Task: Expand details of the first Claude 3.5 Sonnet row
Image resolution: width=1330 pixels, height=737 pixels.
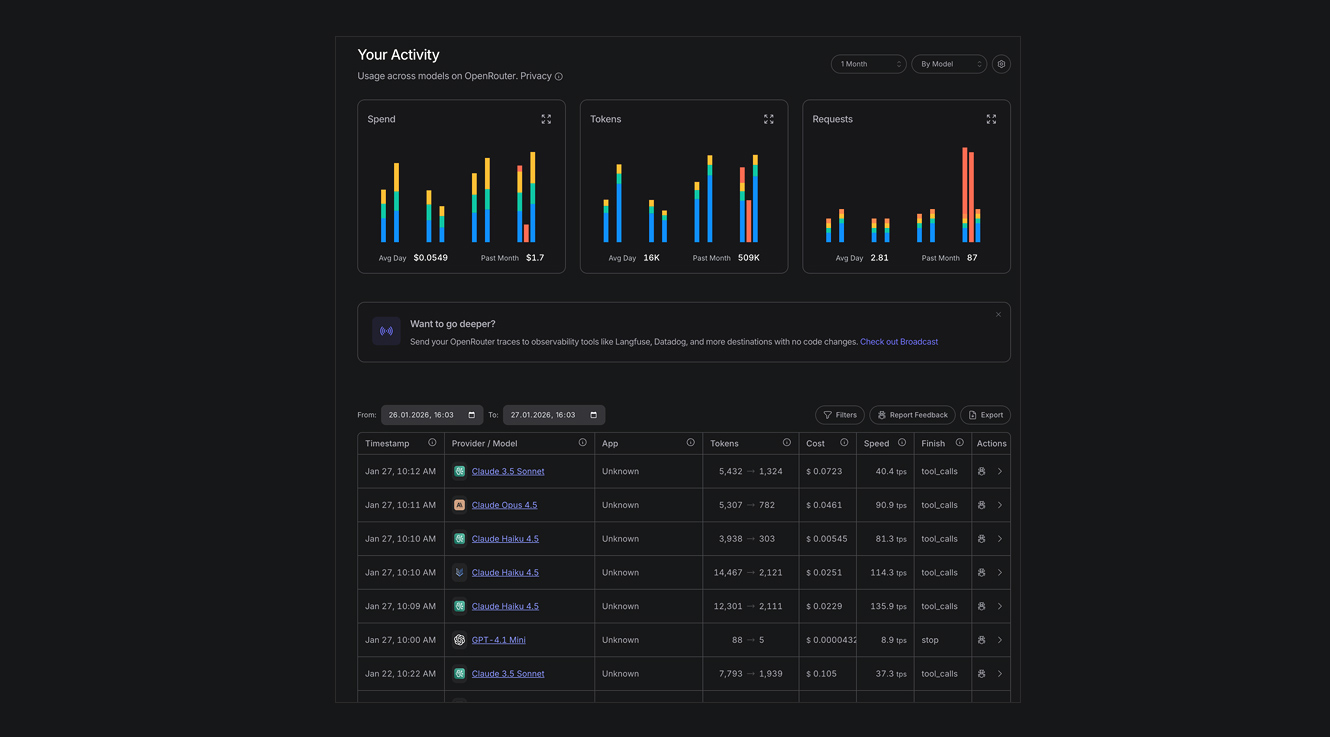Action: point(1000,471)
